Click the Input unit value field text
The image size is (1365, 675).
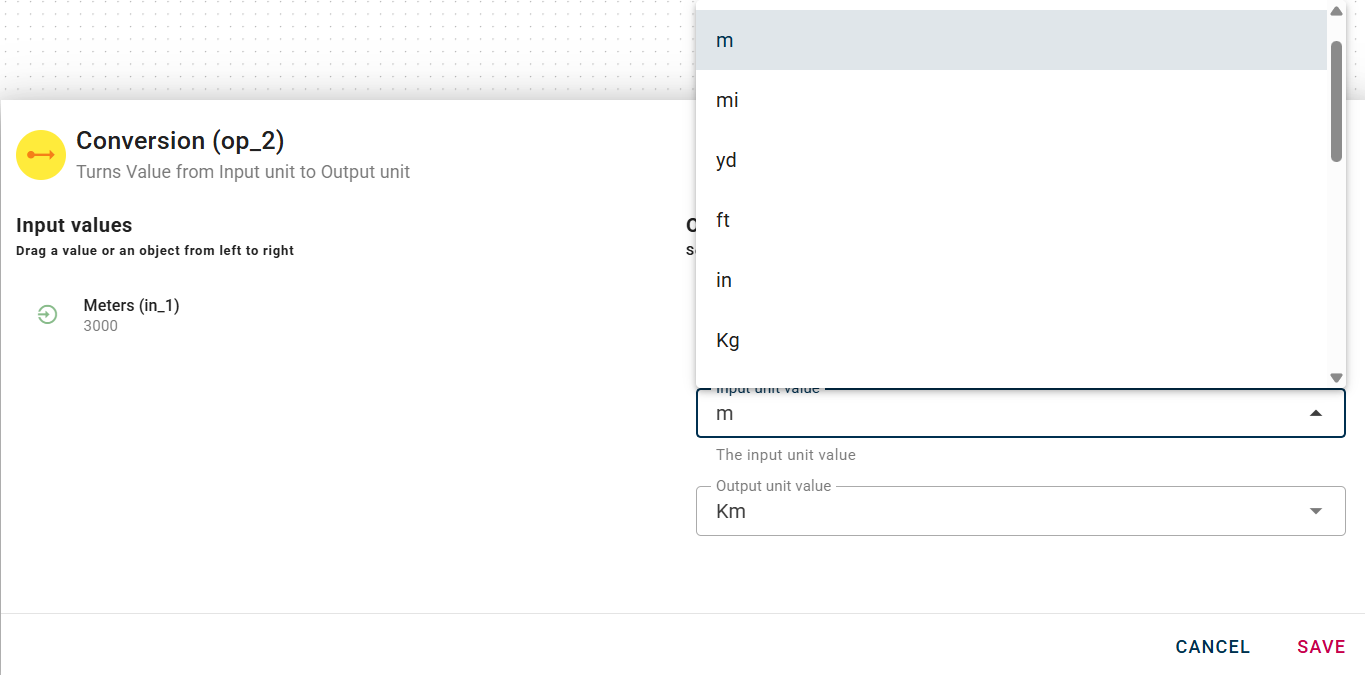725,413
